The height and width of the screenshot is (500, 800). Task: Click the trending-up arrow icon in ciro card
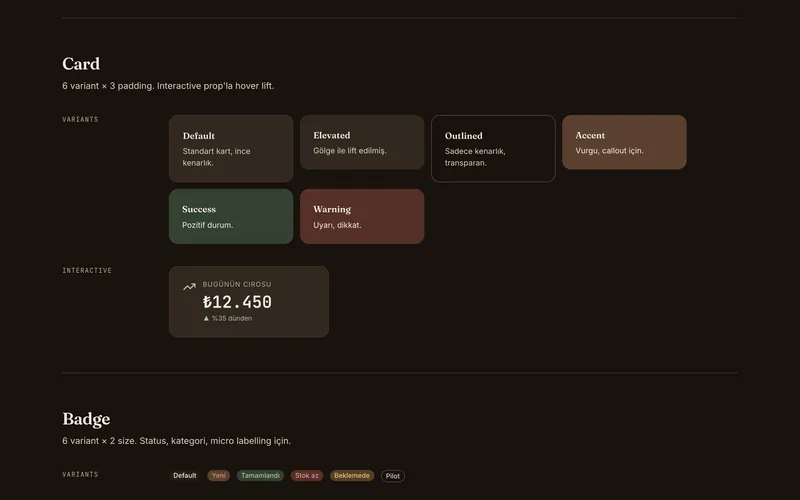coord(189,287)
